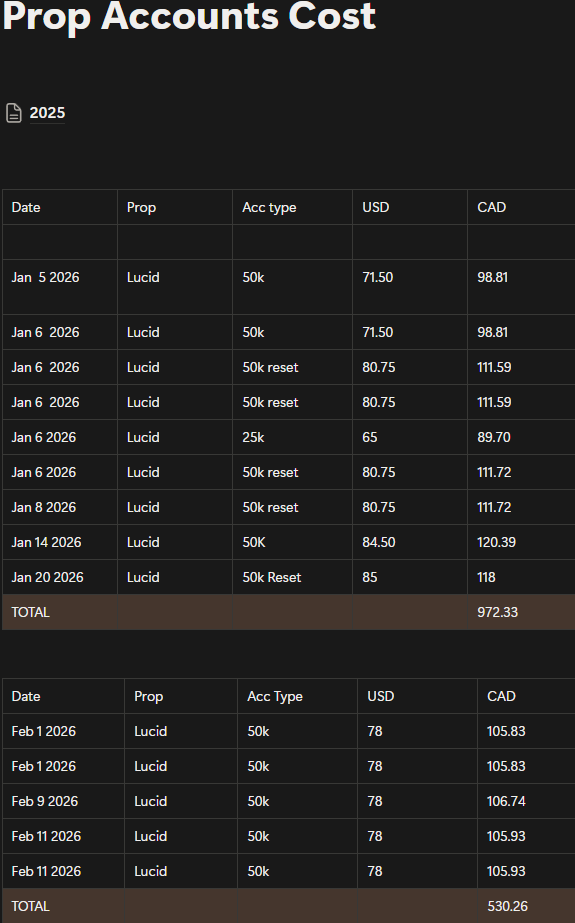The width and height of the screenshot is (575, 923).
Task: Click the 98.81 CAD value in Jan 5 row
Action: coord(492,277)
